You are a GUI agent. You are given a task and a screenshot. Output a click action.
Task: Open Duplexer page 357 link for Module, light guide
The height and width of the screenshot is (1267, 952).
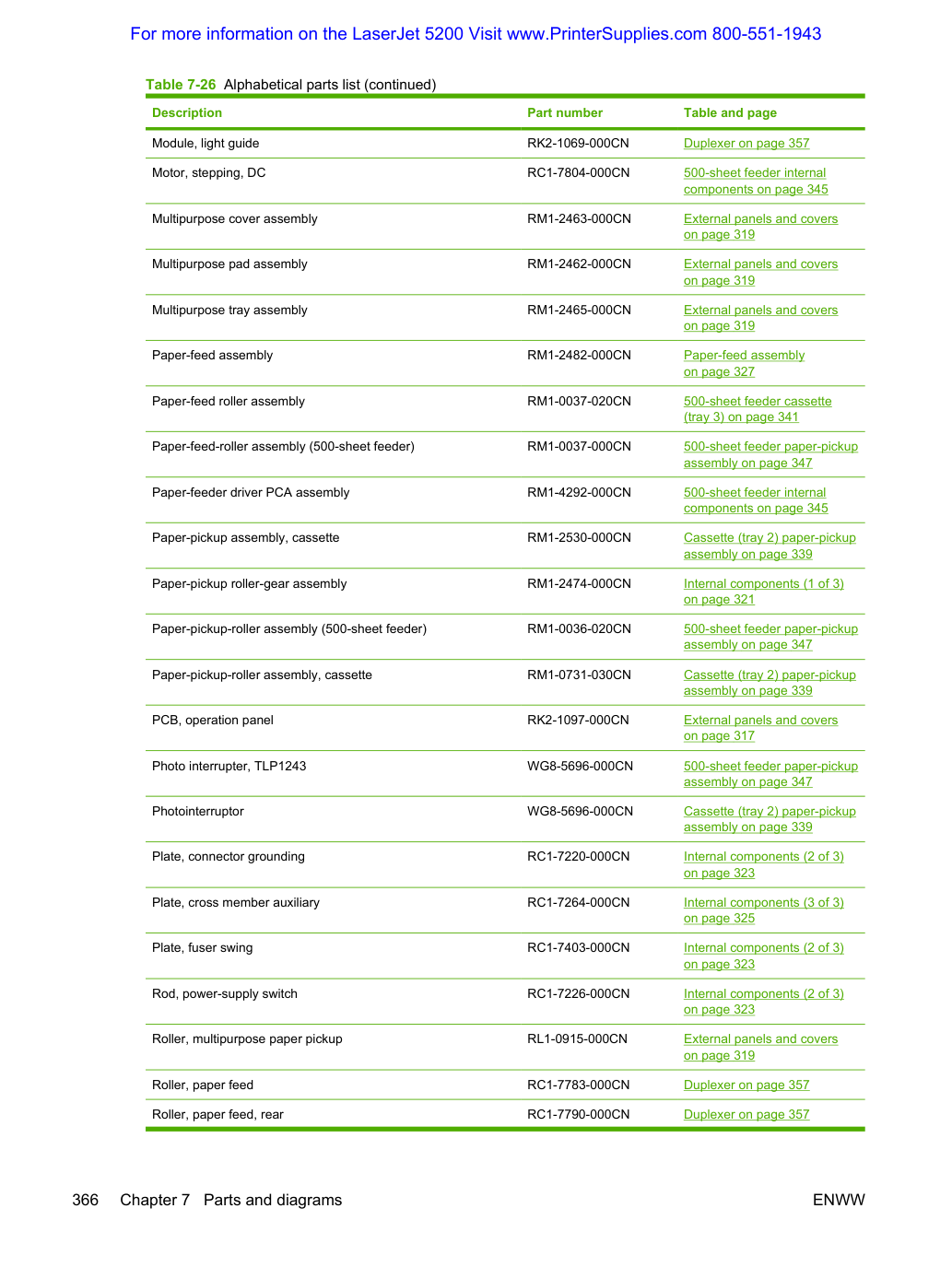tap(746, 144)
